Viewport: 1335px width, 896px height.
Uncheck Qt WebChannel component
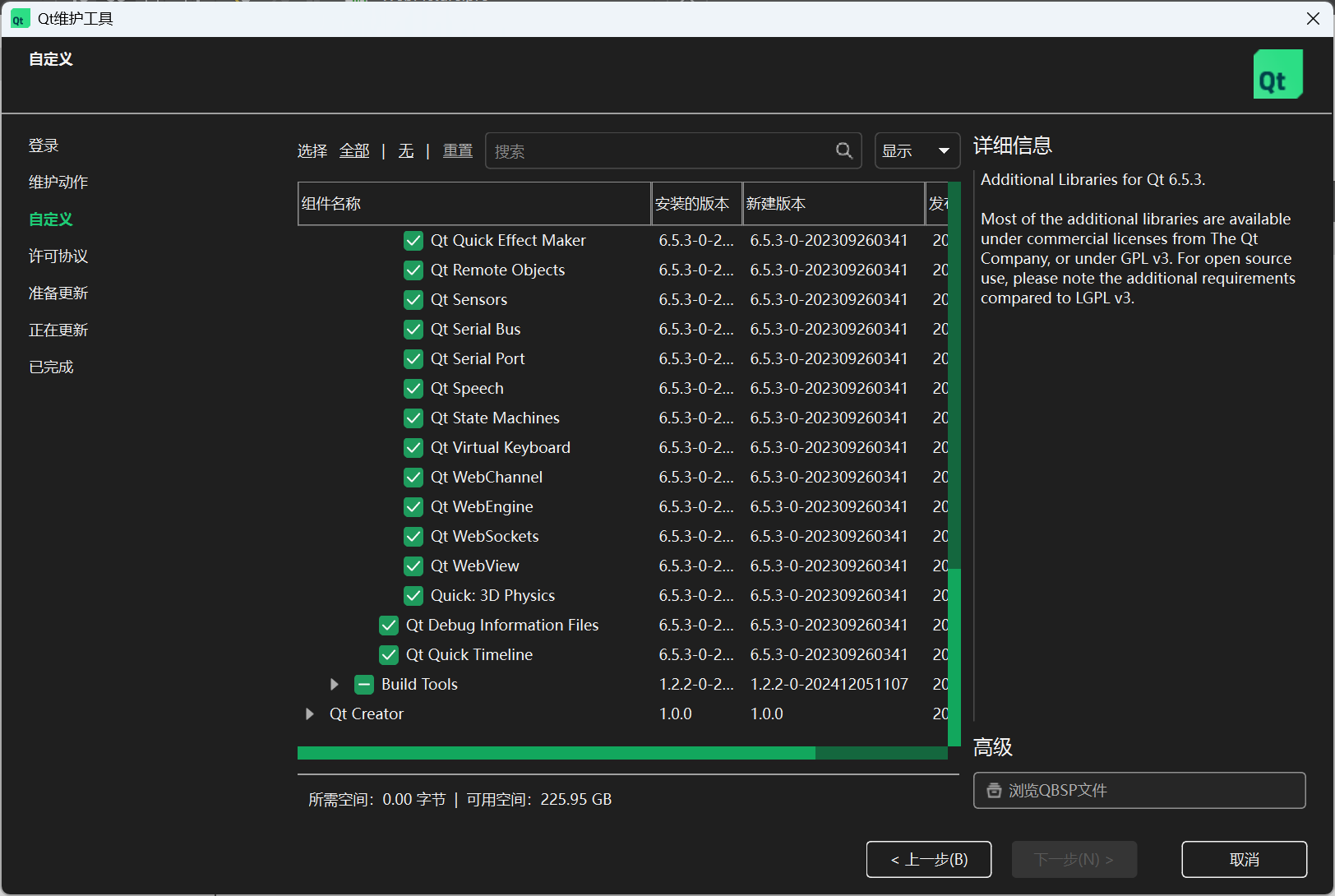413,478
